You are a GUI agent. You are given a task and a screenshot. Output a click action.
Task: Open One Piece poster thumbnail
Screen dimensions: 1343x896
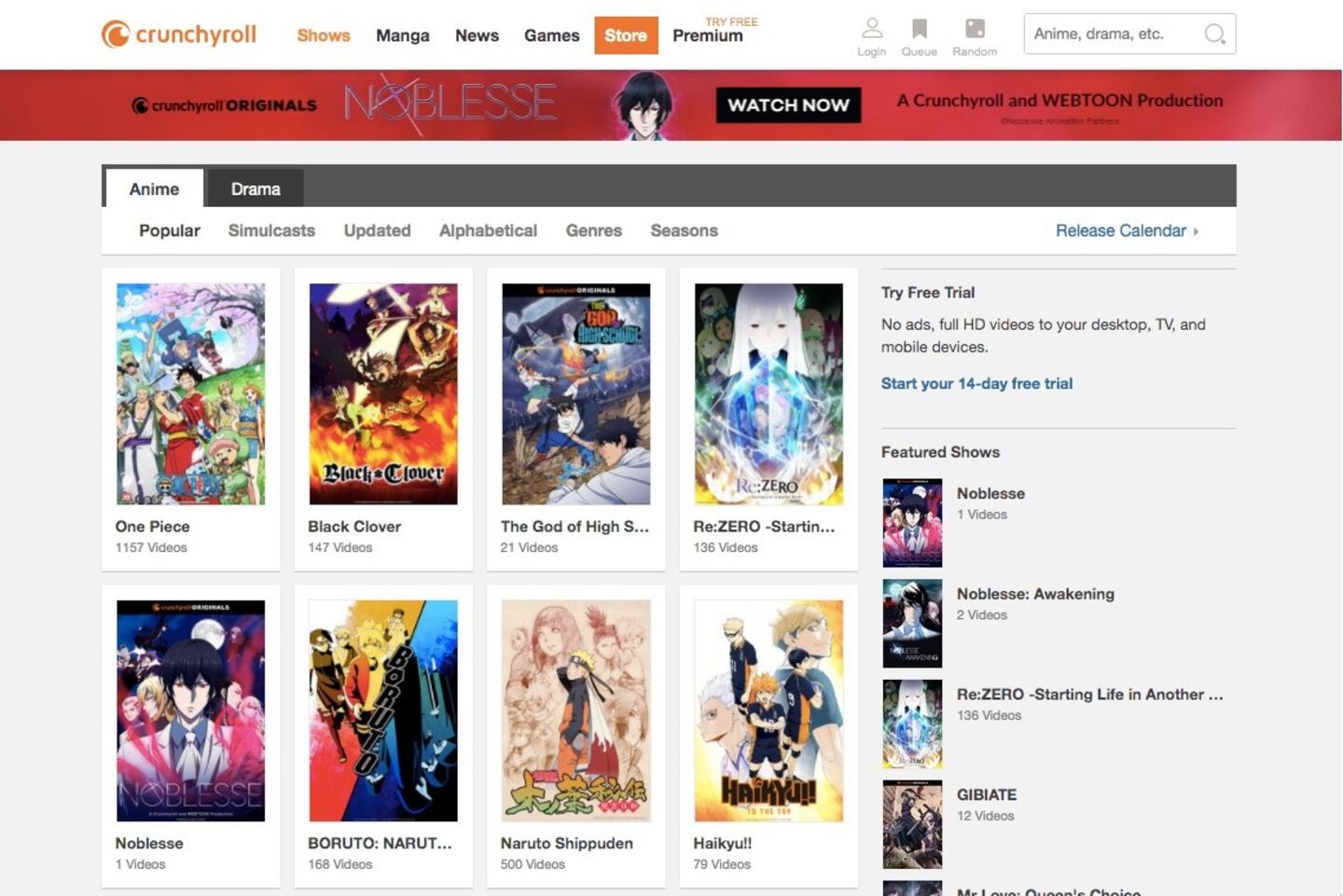(x=190, y=394)
